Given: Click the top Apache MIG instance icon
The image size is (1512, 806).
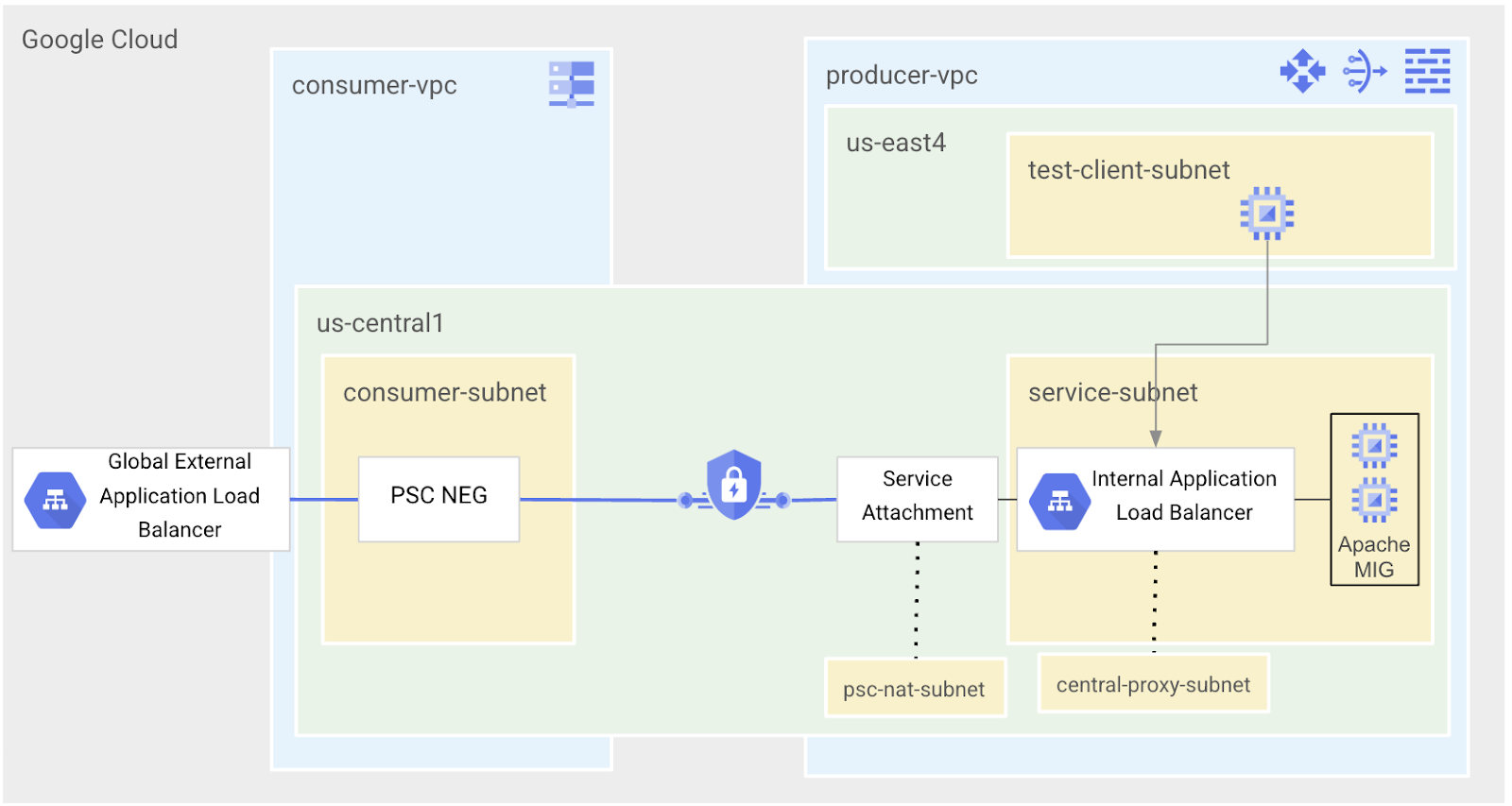Looking at the screenshot, I should pyautogui.click(x=1374, y=445).
